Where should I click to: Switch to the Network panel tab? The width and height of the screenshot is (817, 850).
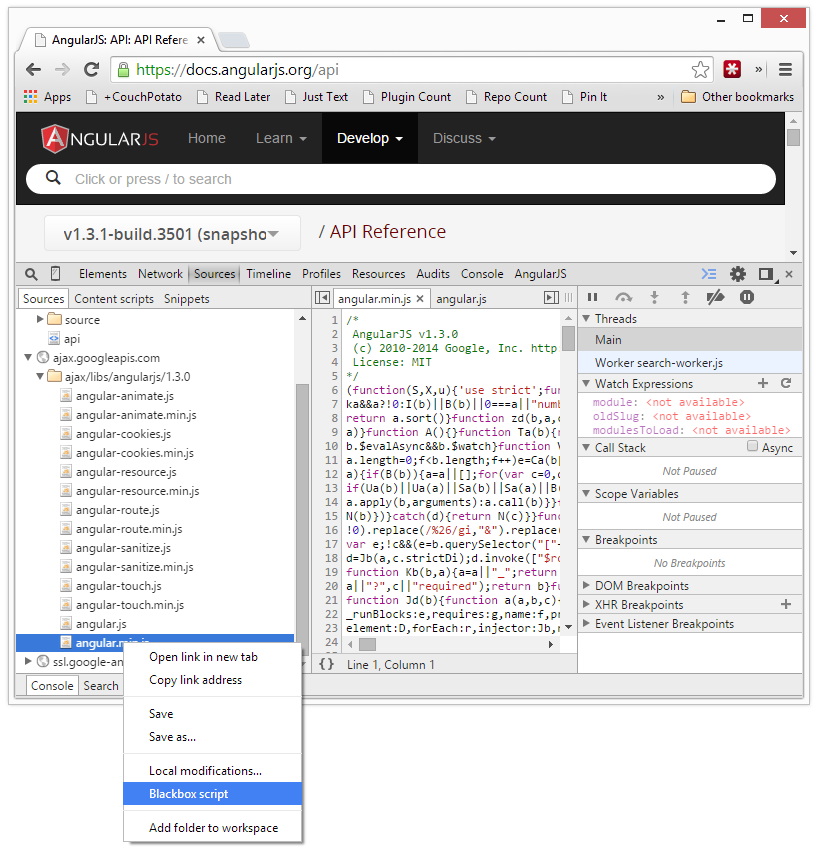click(x=160, y=274)
